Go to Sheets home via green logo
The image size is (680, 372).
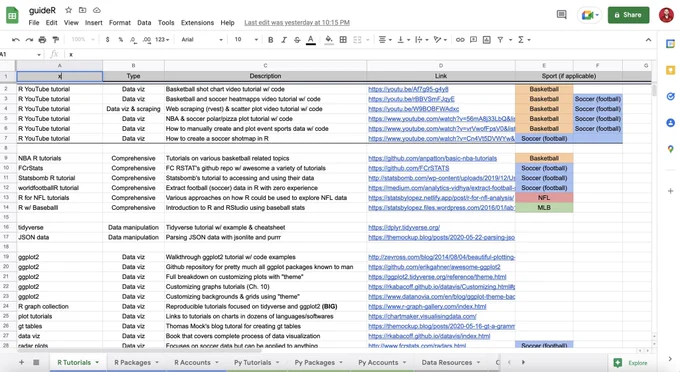(12, 16)
